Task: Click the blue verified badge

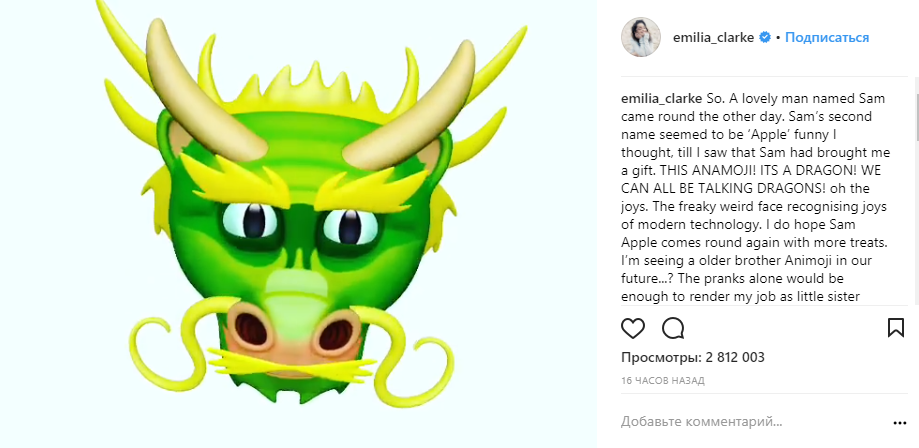Action: [765, 37]
